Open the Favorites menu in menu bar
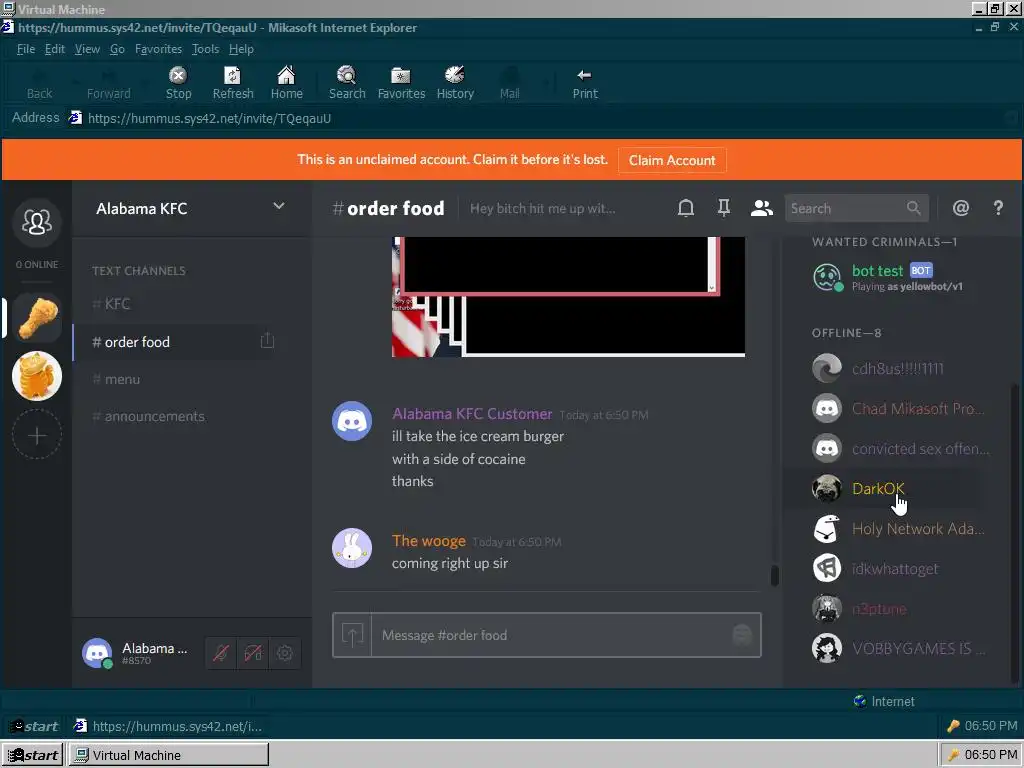The image size is (1024, 768). pos(158,49)
